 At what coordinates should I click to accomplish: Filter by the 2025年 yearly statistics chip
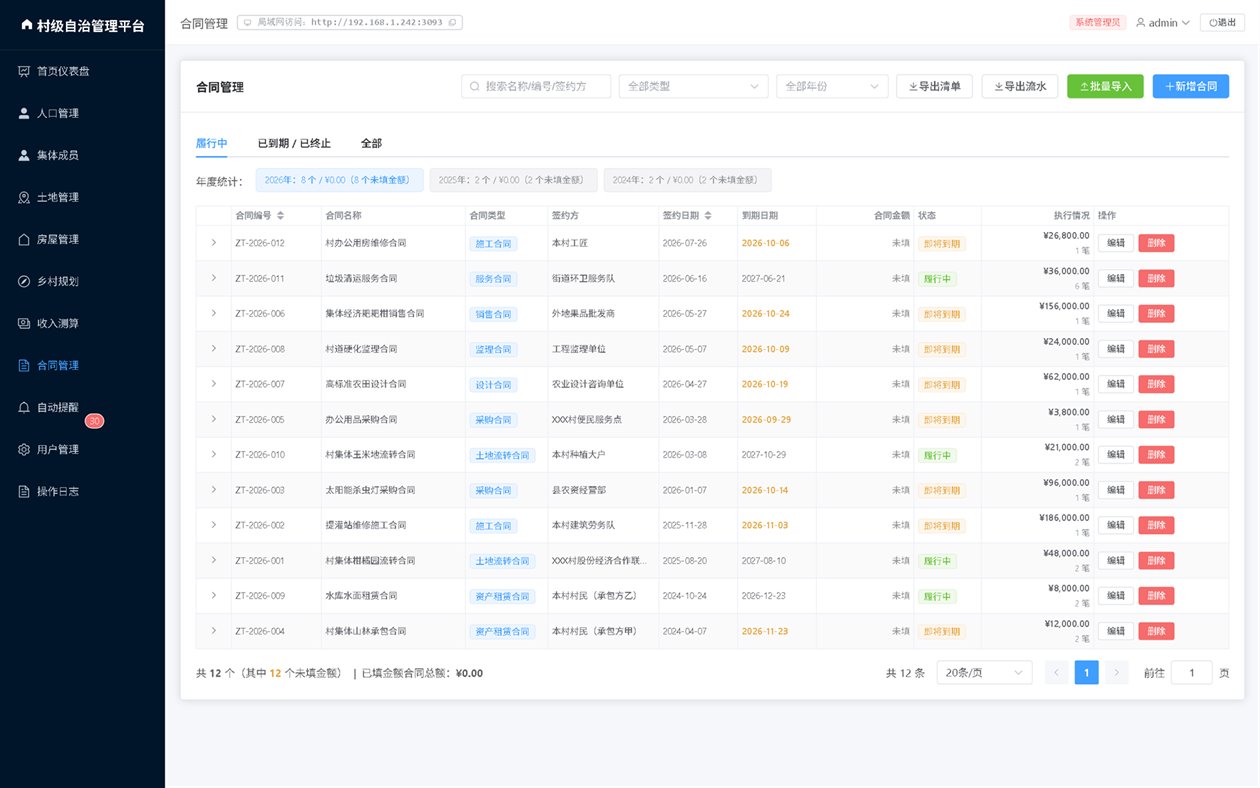513,180
